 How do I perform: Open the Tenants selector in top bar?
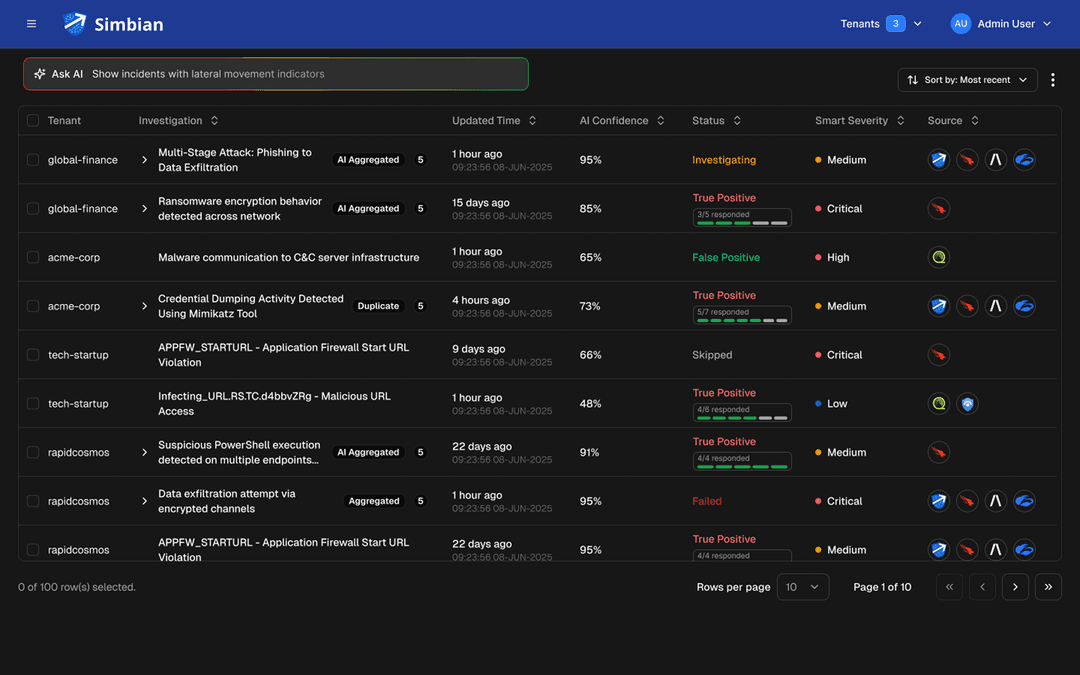[x=881, y=24]
